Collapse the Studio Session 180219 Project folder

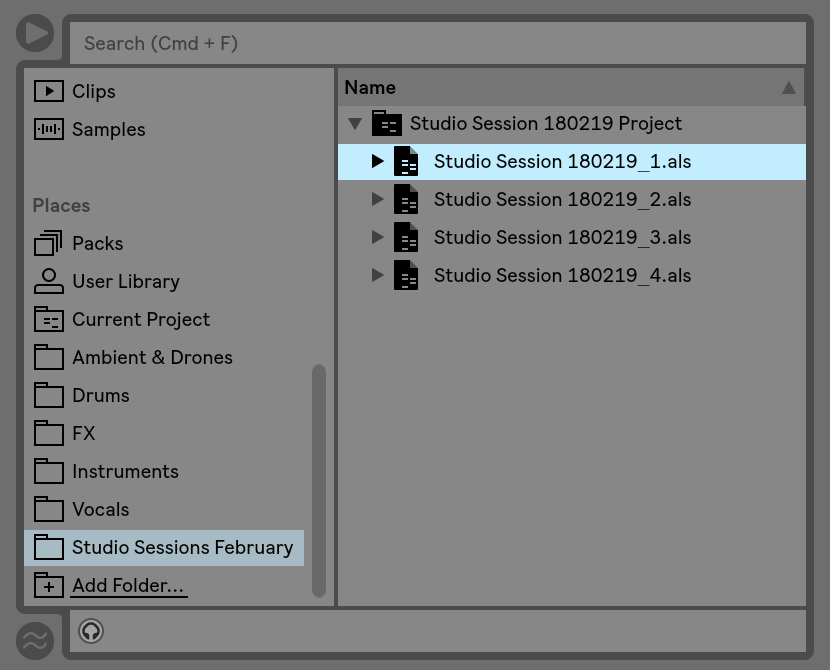click(354, 124)
